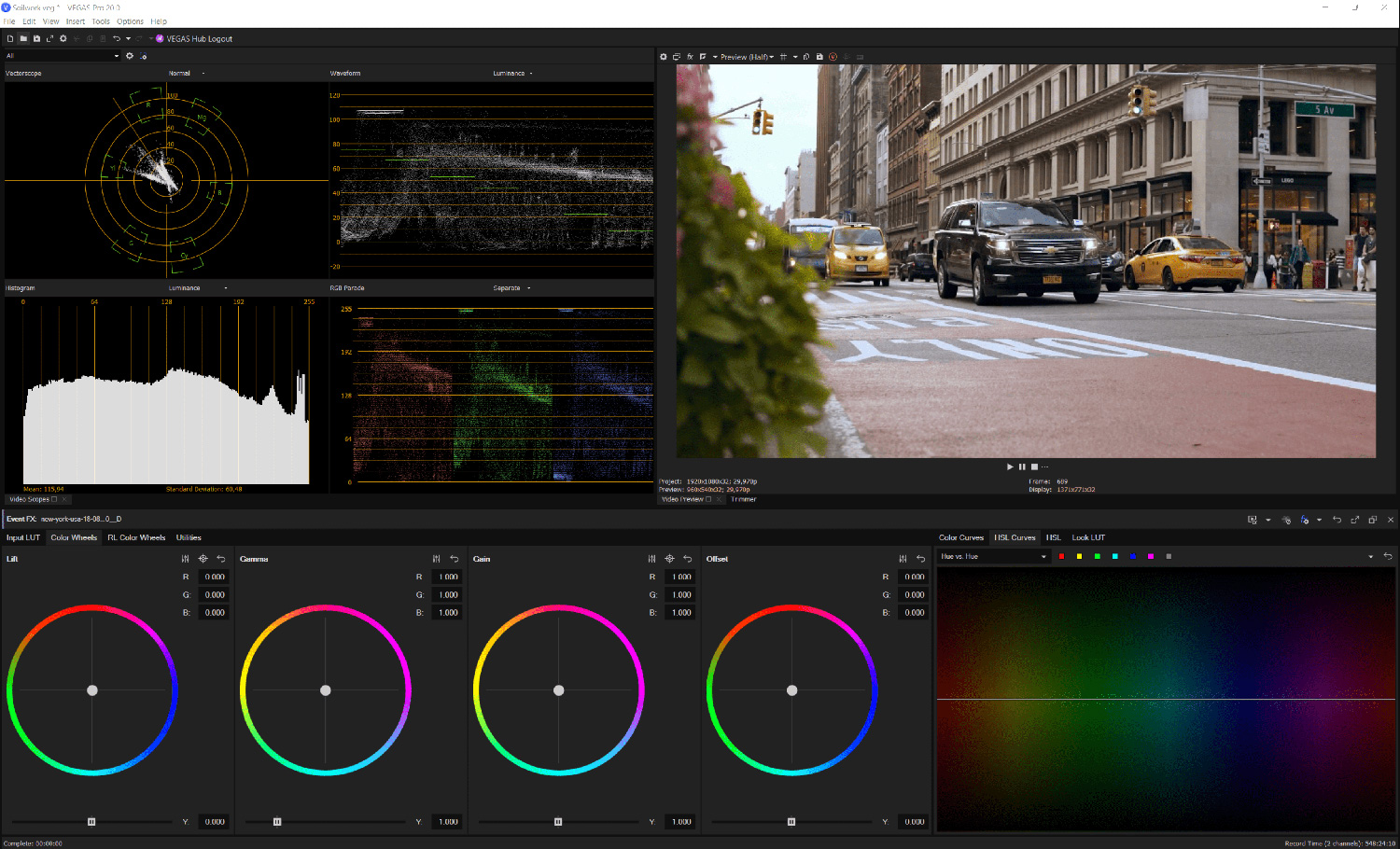Open Vectorscope Normal mode dropdown

tap(187, 73)
